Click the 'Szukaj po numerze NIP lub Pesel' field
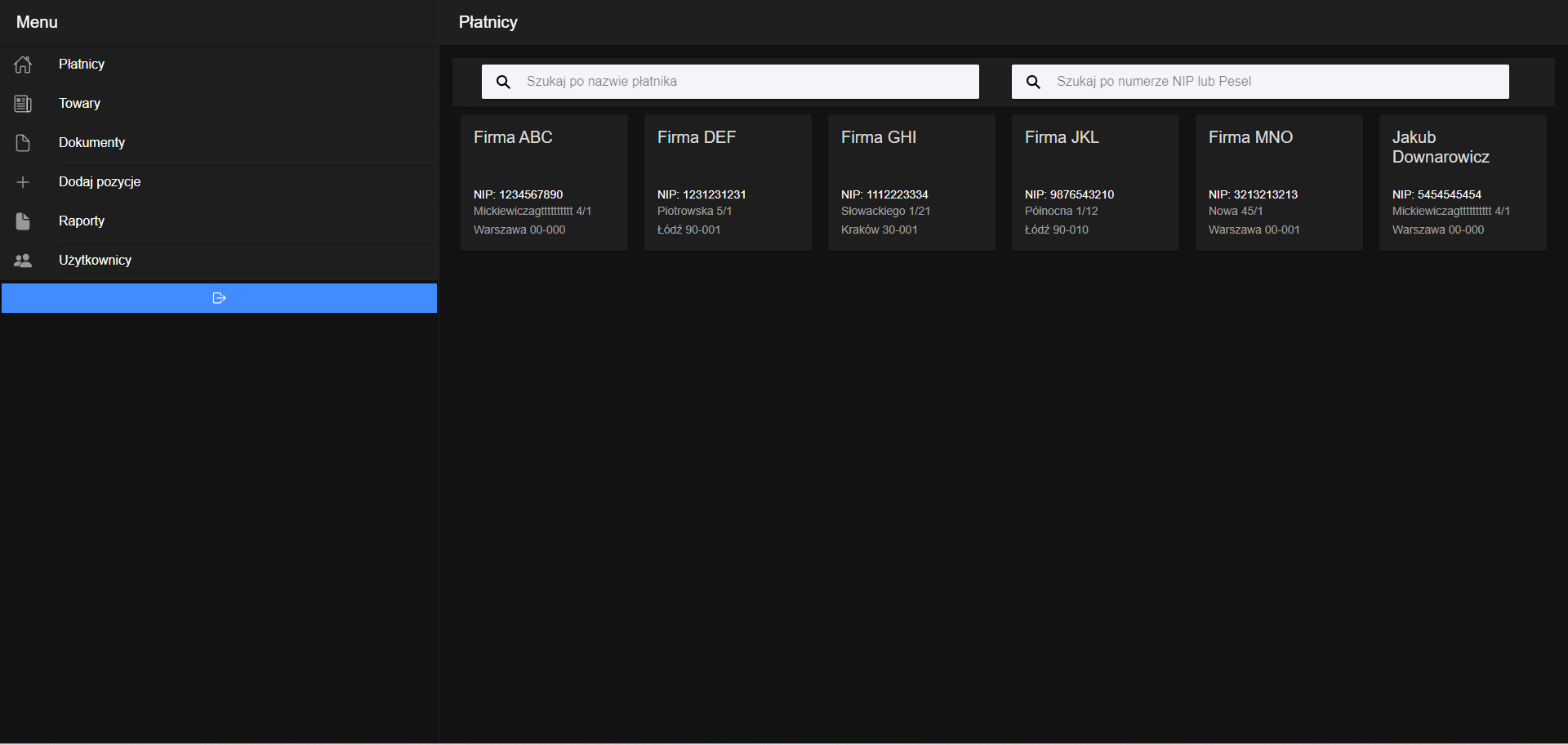The width and height of the screenshot is (1568, 745). point(1260,81)
